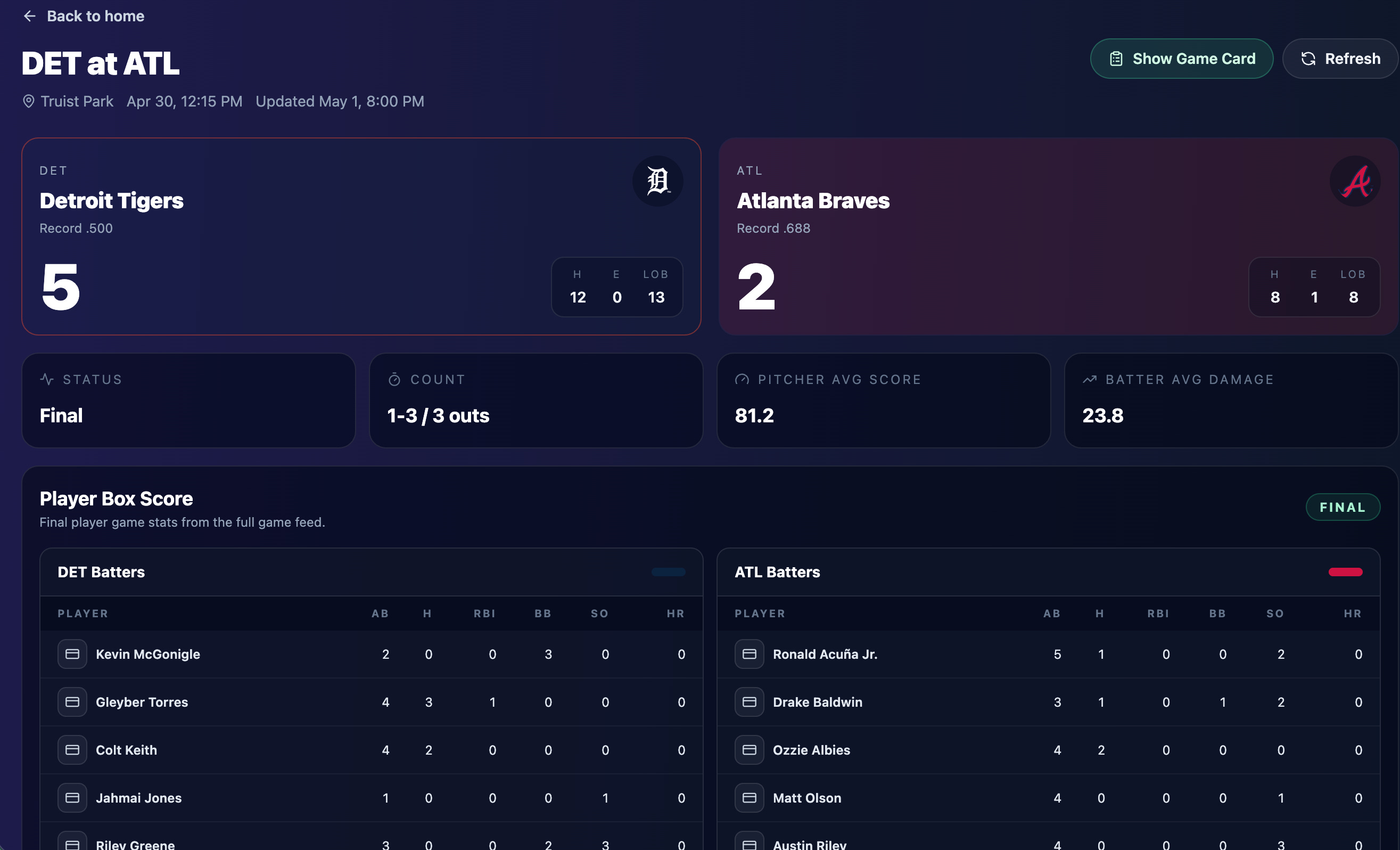This screenshot has height=850, width=1400.
Task: Click the Detroit Tigers team logo
Action: (x=658, y=181)
